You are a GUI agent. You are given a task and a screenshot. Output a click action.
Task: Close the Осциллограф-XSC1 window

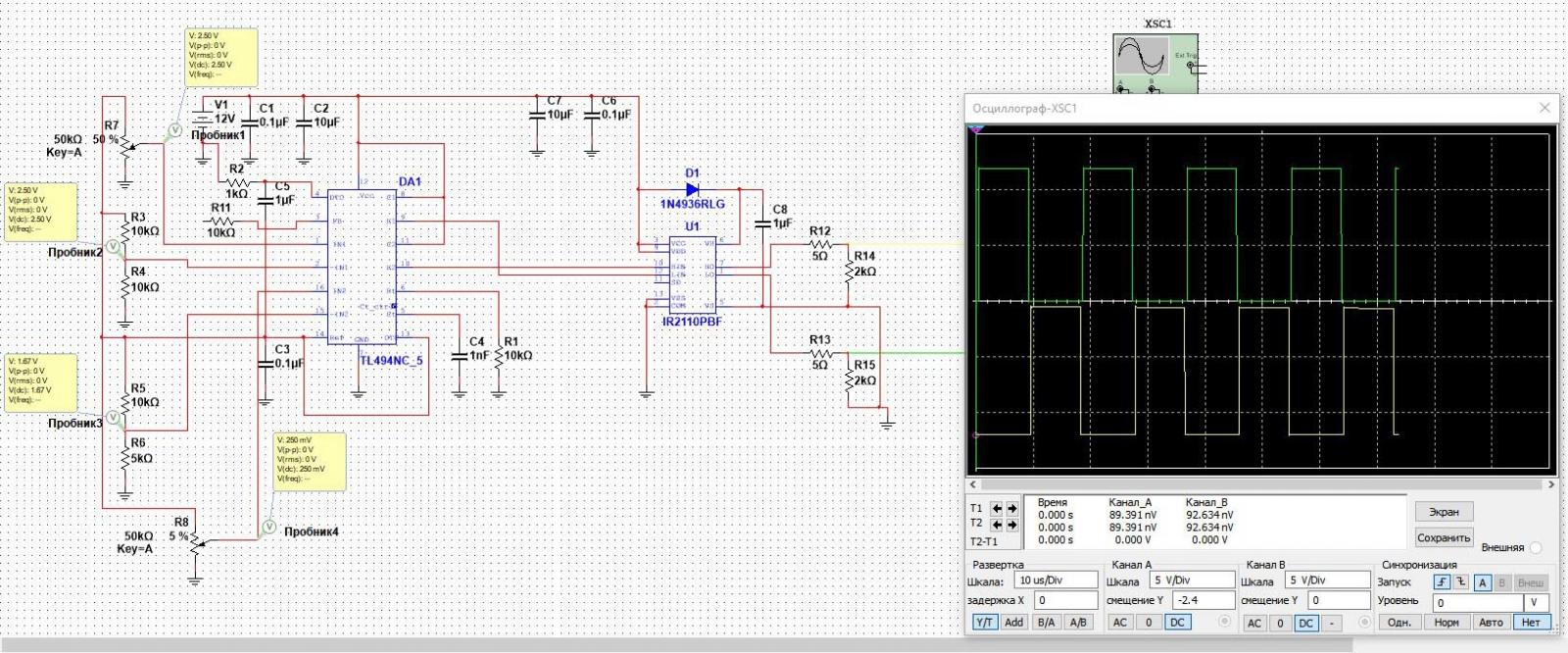1544,108
